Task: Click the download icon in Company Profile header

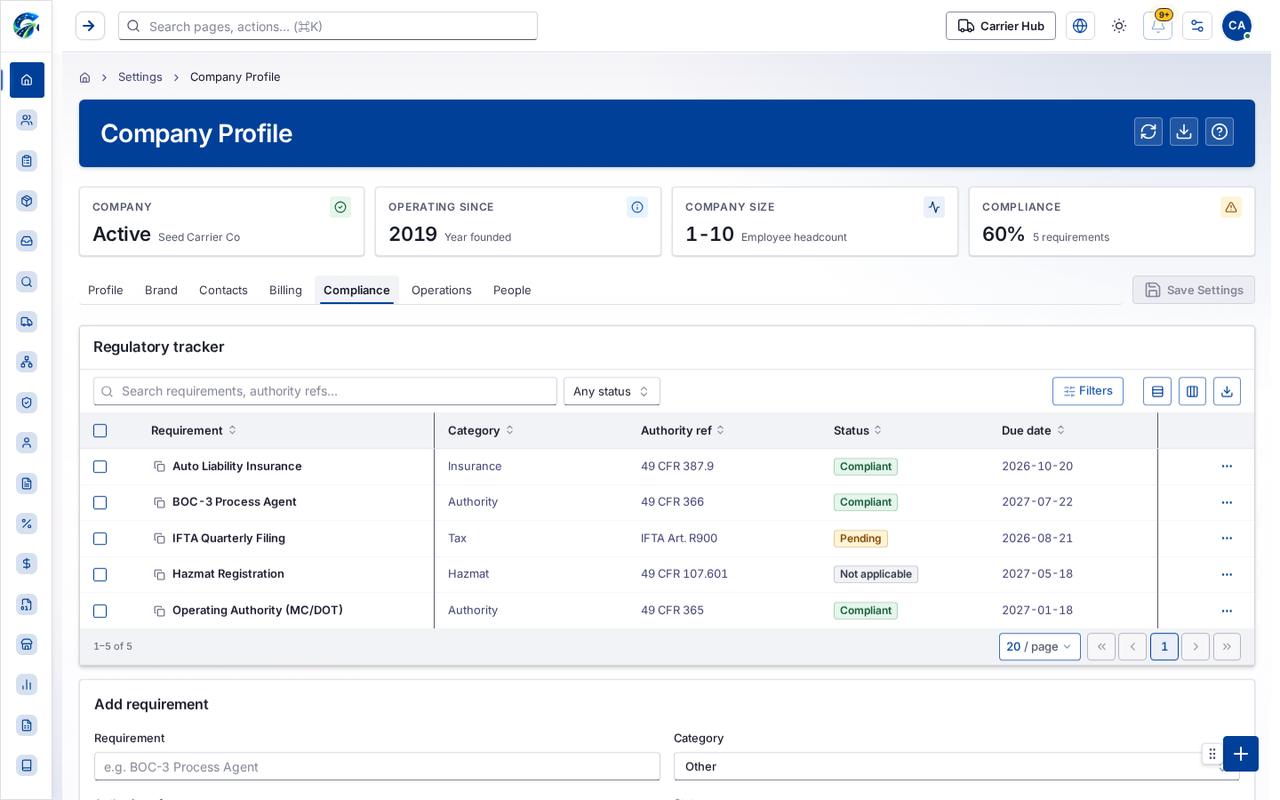Action: pyautogui.click(x=1184, y=132)
